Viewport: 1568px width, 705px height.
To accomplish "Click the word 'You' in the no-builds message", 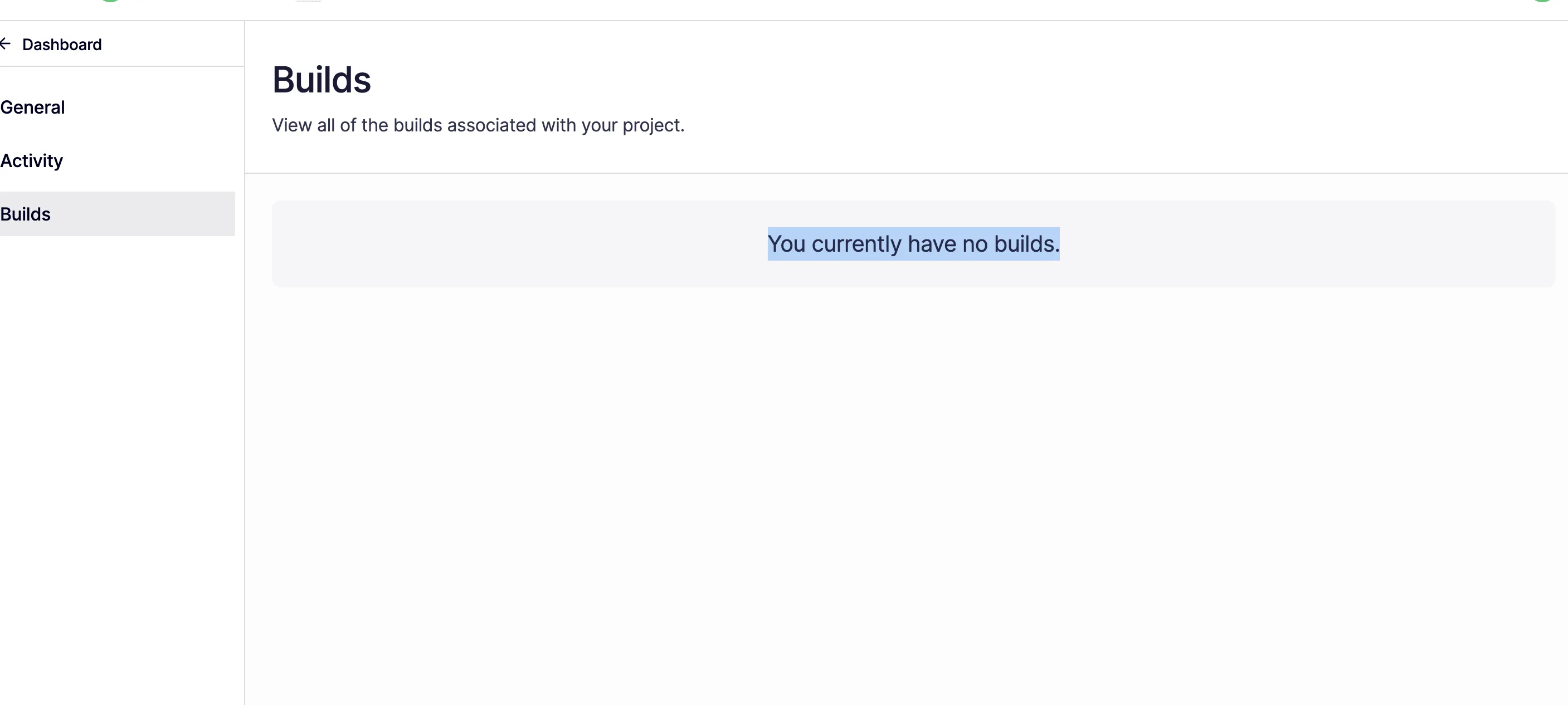I will (786, 244).
